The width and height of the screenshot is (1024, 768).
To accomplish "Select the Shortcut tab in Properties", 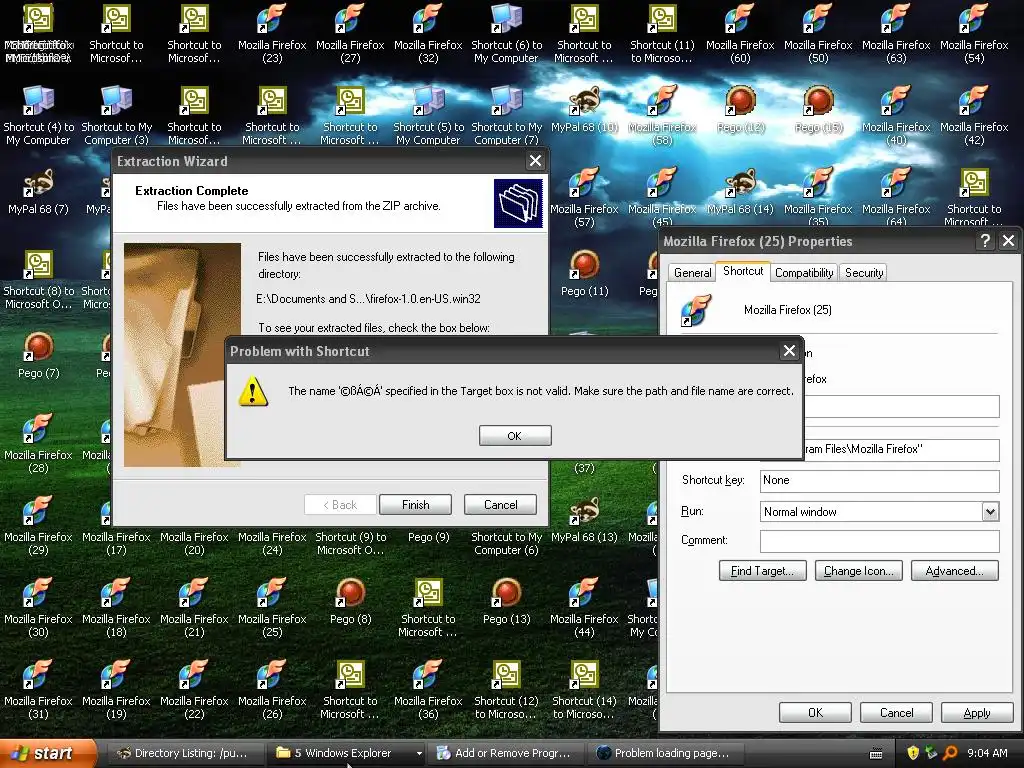I will 743,271.
